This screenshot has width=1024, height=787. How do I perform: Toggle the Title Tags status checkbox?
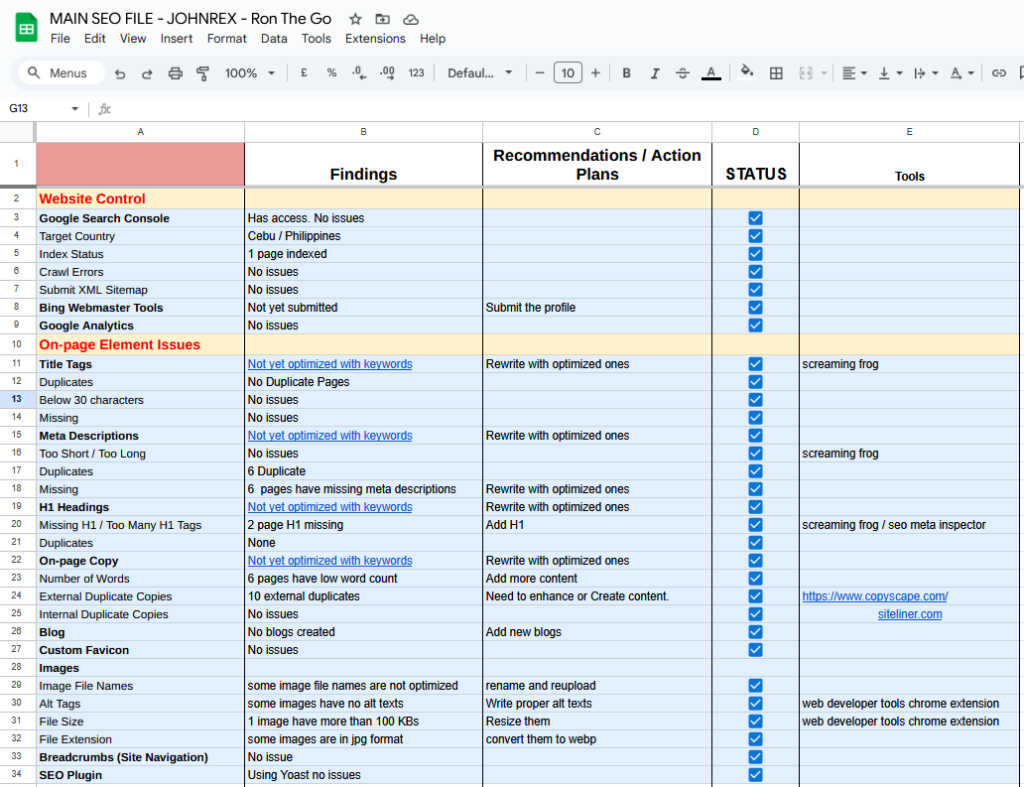pyautogui.click(x=756, y=364)
